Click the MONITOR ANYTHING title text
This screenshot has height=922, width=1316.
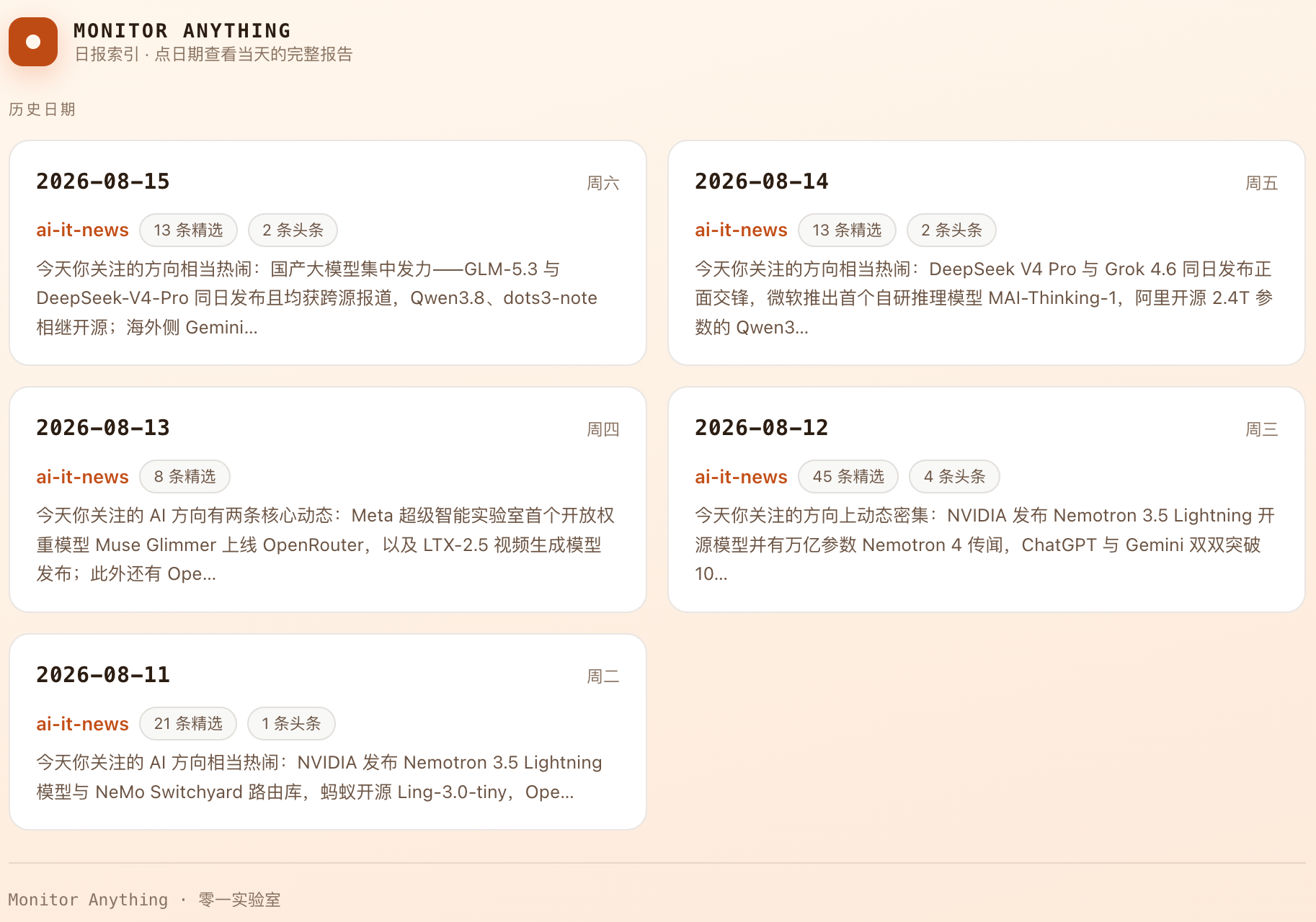[182, 30]
